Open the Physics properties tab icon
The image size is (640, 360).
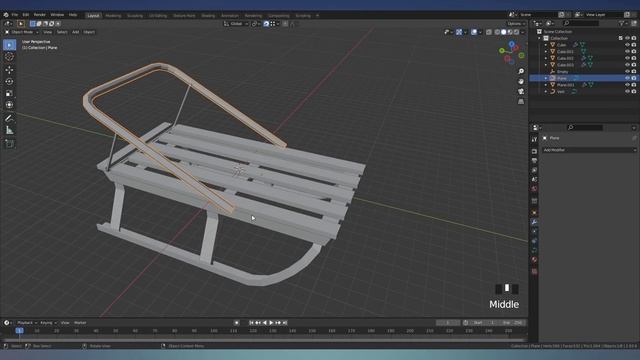click(534, 241)
